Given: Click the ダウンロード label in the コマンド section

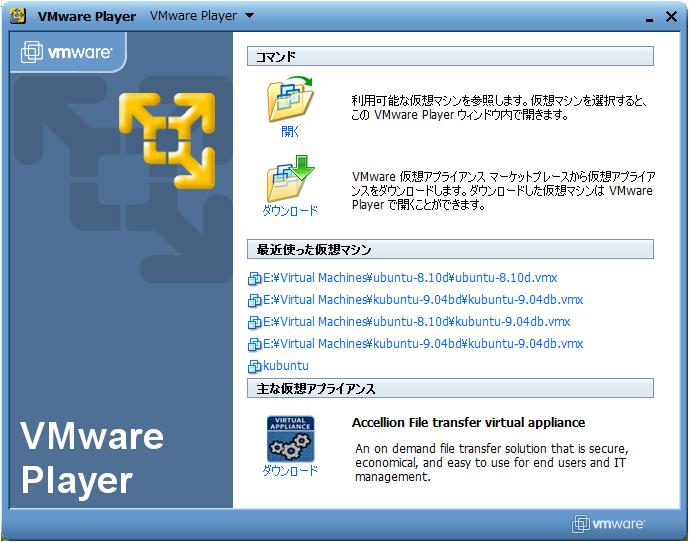Looking at the screenshot, I should click(x=290, y=211).
